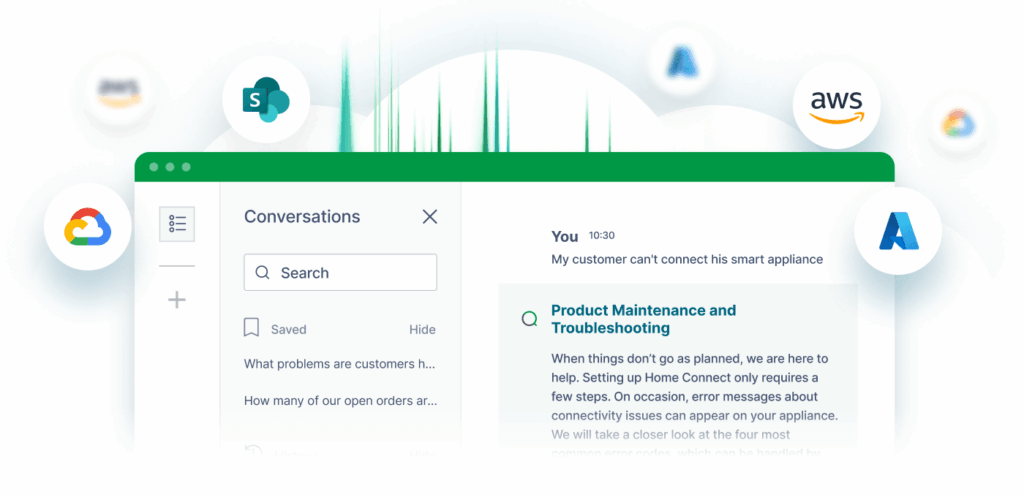Hide the Saved conversations section
The height and width of the screenshot is (497, 1024).
[422, 329]
